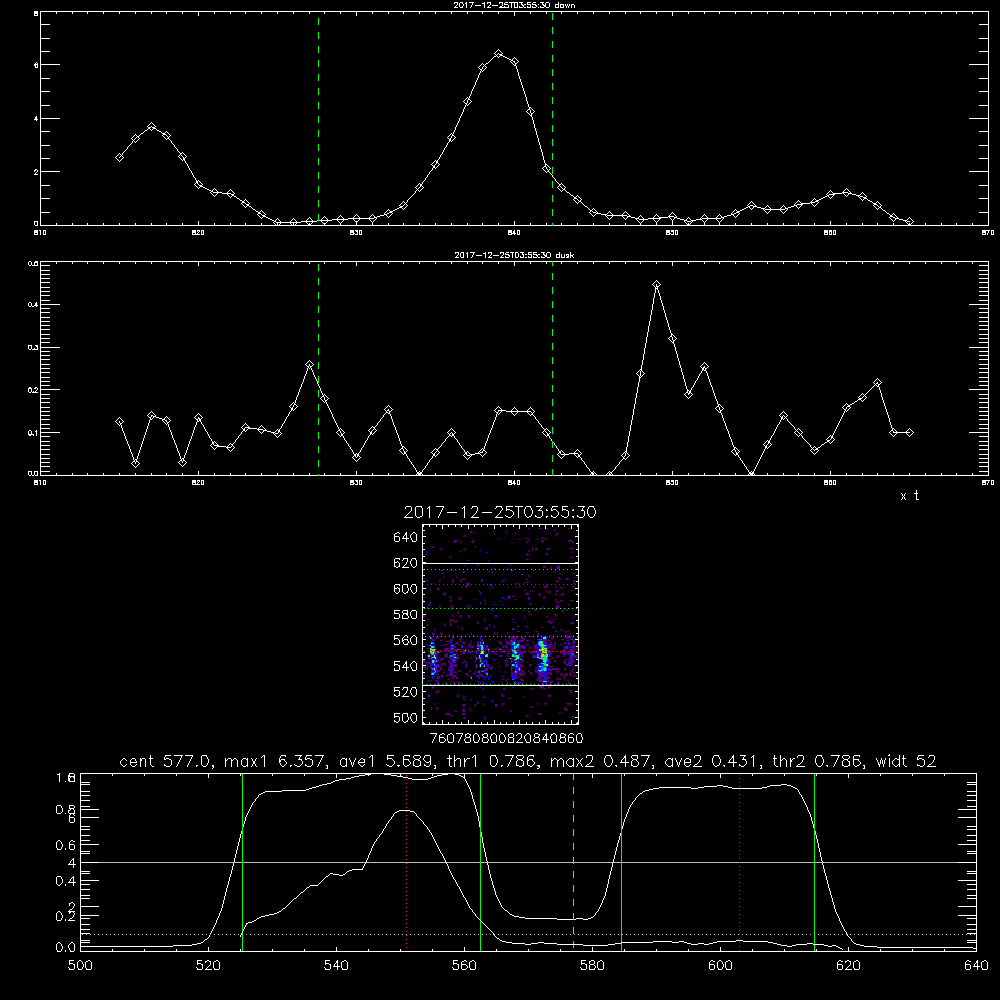Click the 'cent 577.0' statistic text
1000x1000 pixels.
pyautogui.click(x=166, y=761)
